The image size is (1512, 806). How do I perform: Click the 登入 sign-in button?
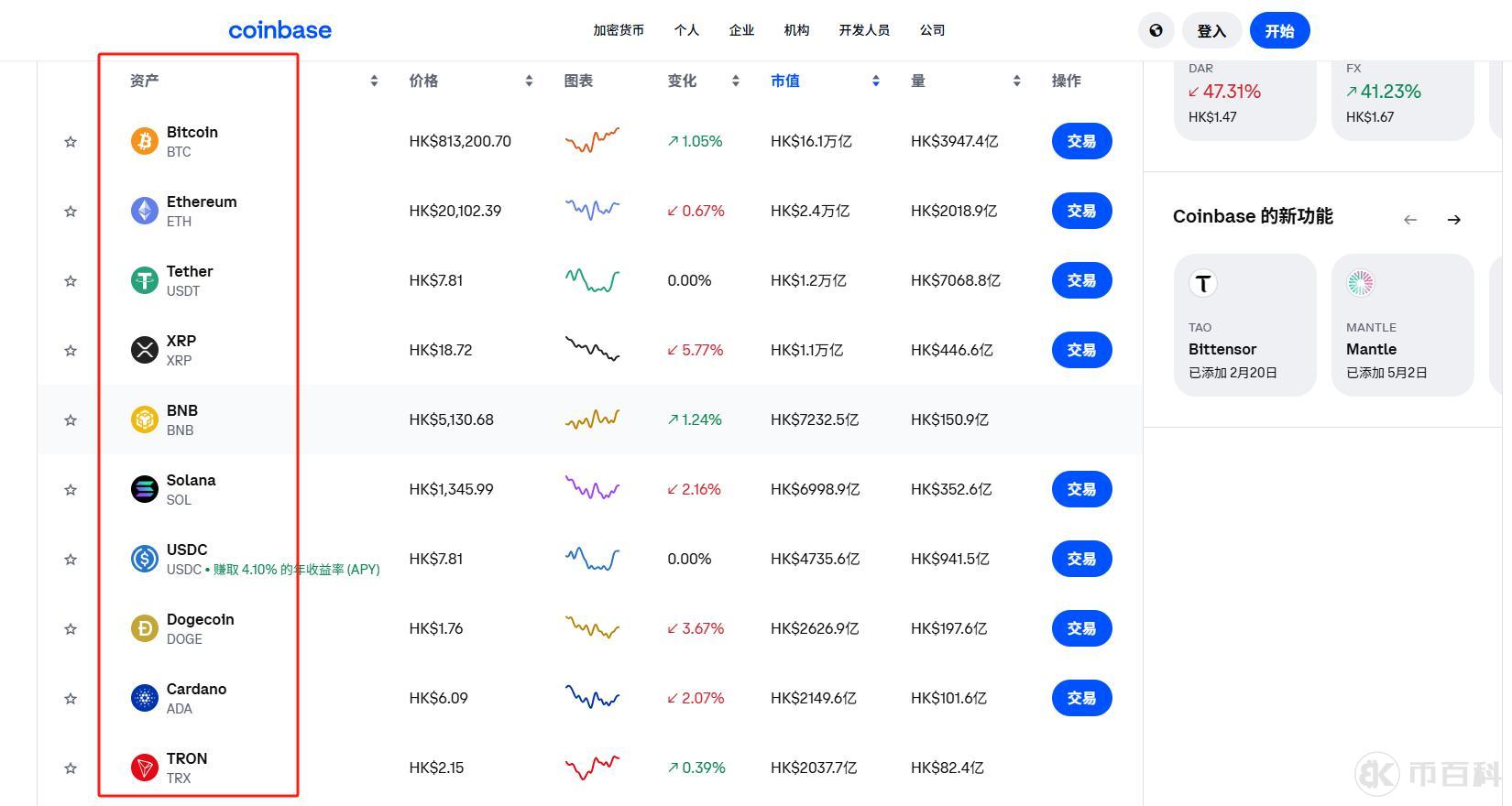1211,30
